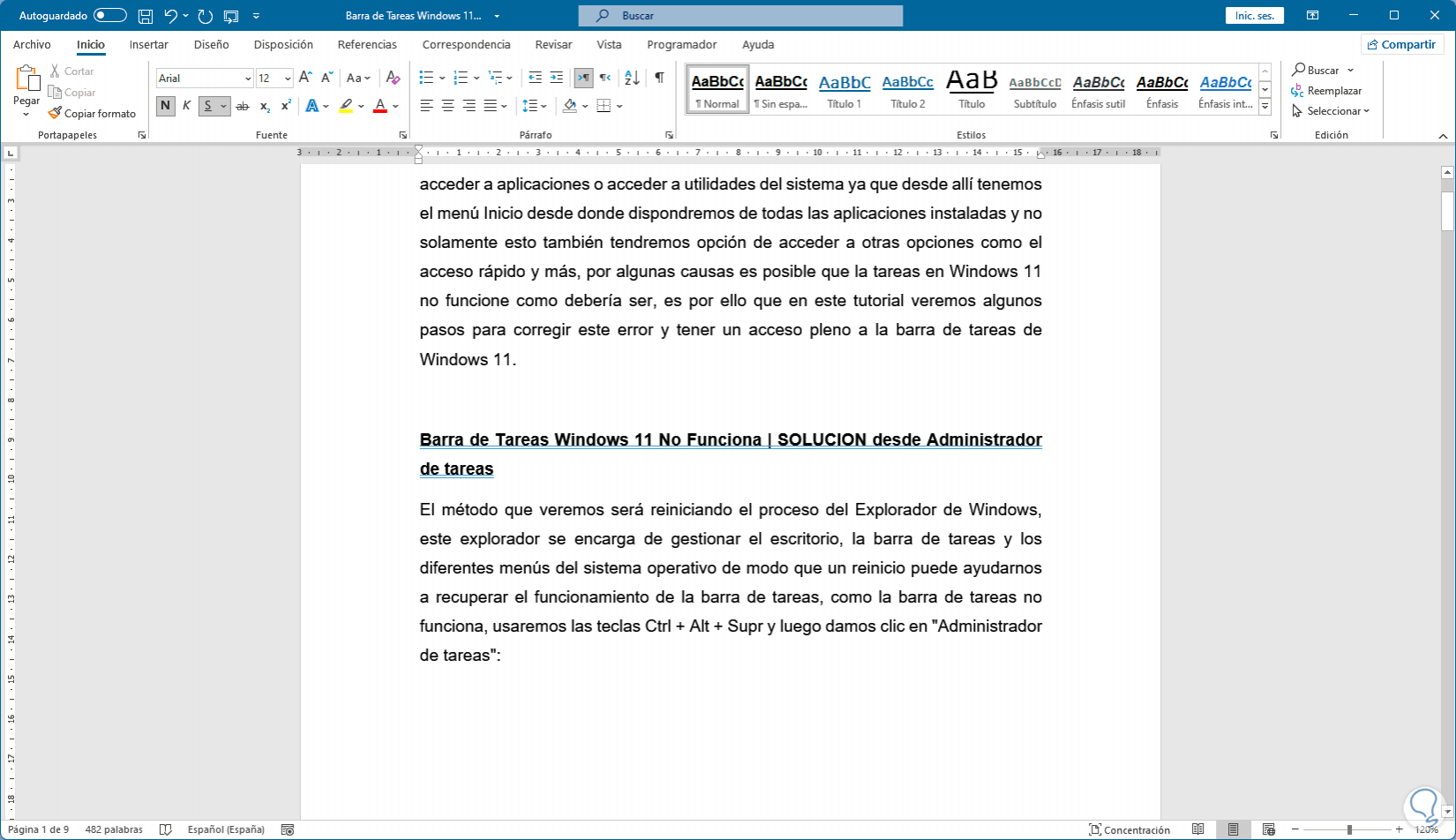Sort the selection alphabetically
This screenshot has width=1456, height=840.
632,78
